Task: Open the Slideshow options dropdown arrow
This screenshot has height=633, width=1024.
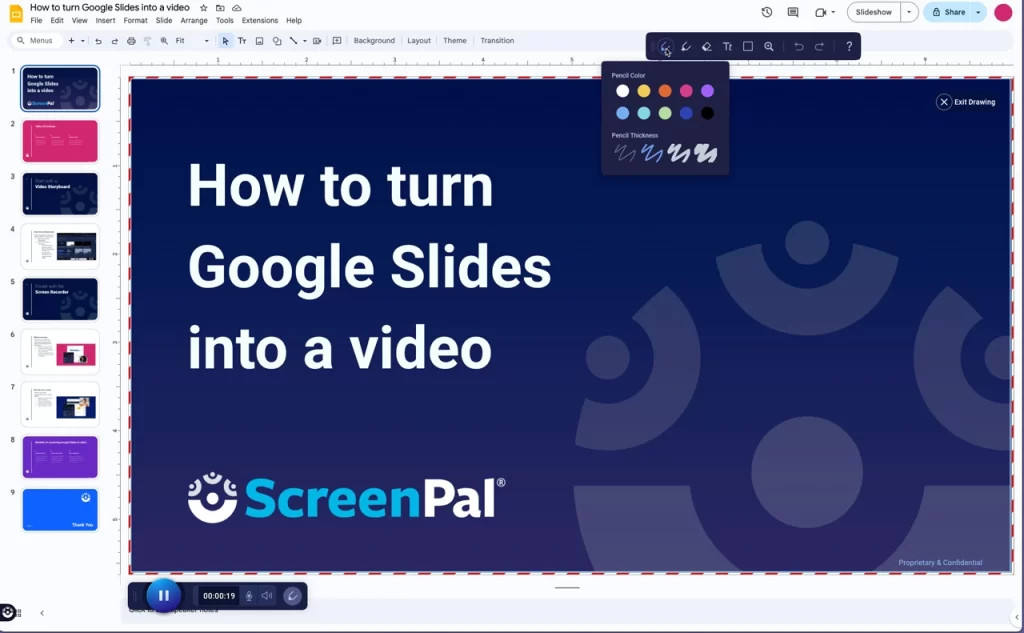Action: (x=909, y=12)
